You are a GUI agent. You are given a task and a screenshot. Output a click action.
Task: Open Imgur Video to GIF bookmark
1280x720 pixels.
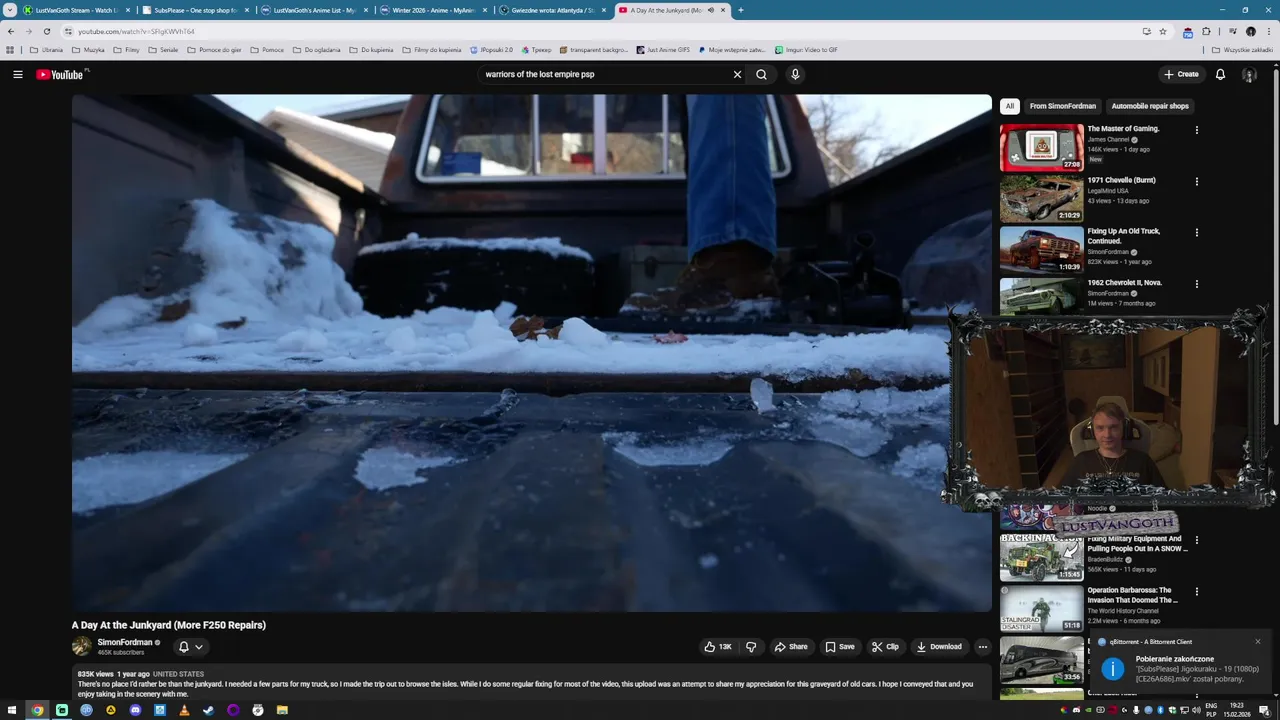[806, 49]
